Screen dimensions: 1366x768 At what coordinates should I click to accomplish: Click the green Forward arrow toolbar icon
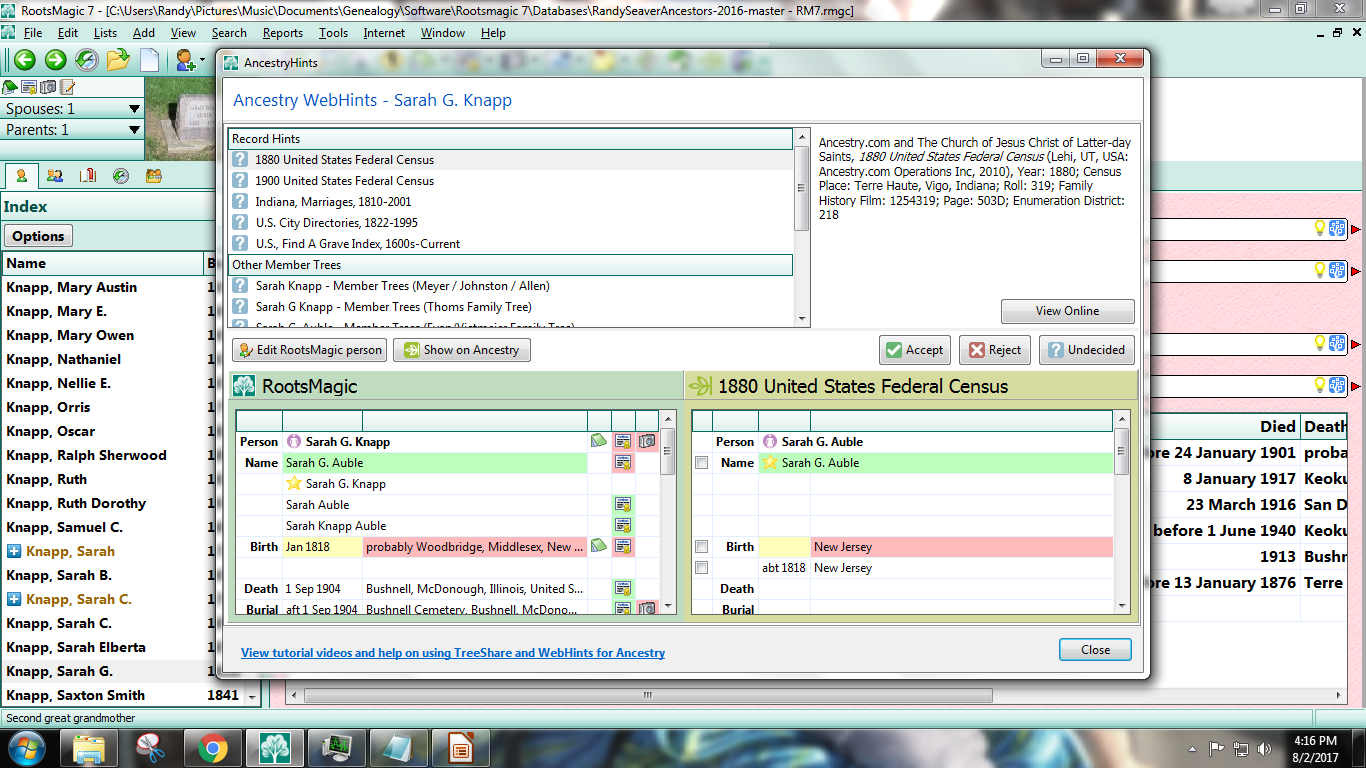pyautogui.click(x=55, y=60)
